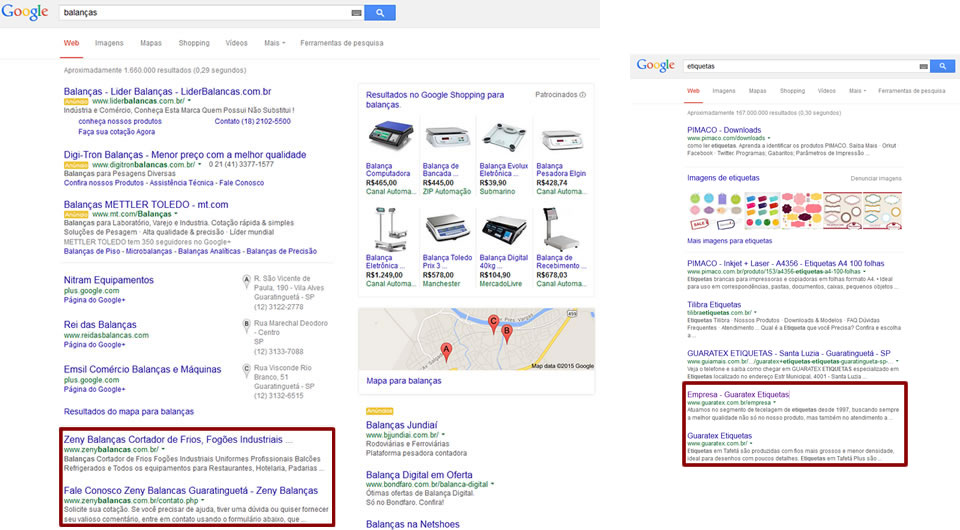Open the PIMACO - Downloads result

[x=724, y=130]
